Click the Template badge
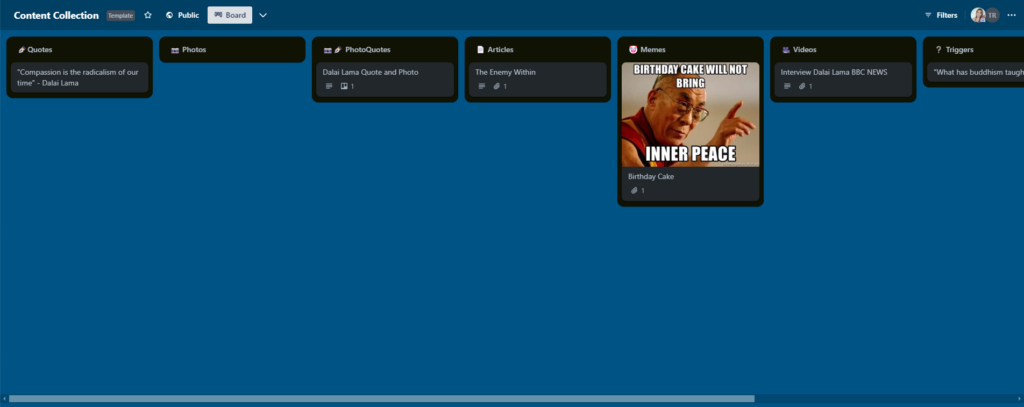The image size is (1024, 407). pos(121,15)
